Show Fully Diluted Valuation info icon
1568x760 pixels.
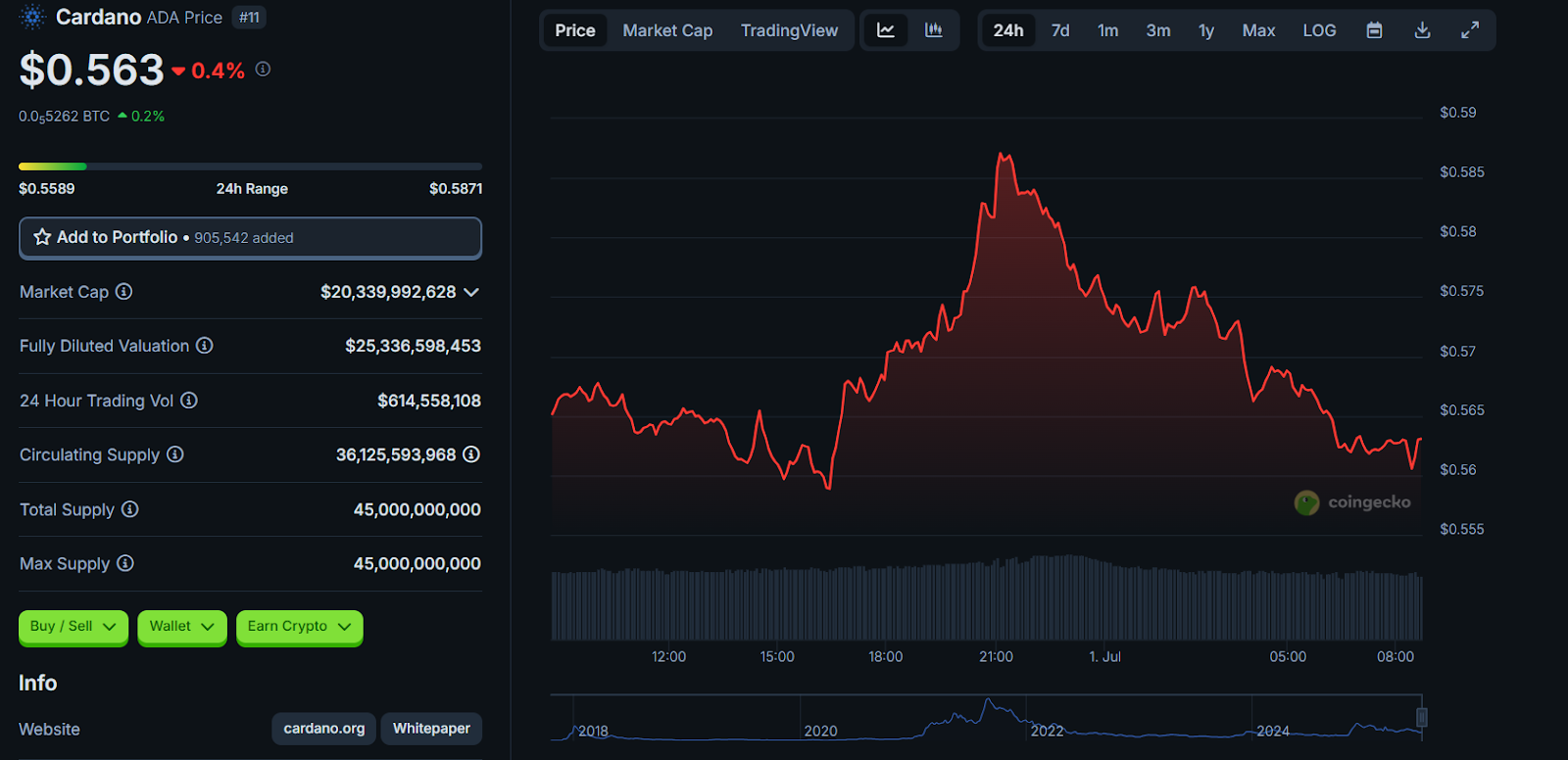tap(204, 345)
